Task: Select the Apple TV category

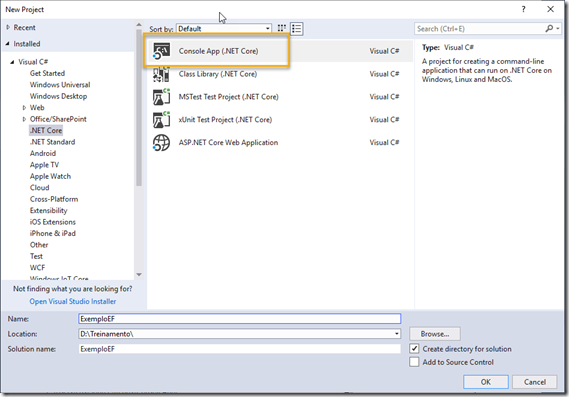Action: (44, 165)
